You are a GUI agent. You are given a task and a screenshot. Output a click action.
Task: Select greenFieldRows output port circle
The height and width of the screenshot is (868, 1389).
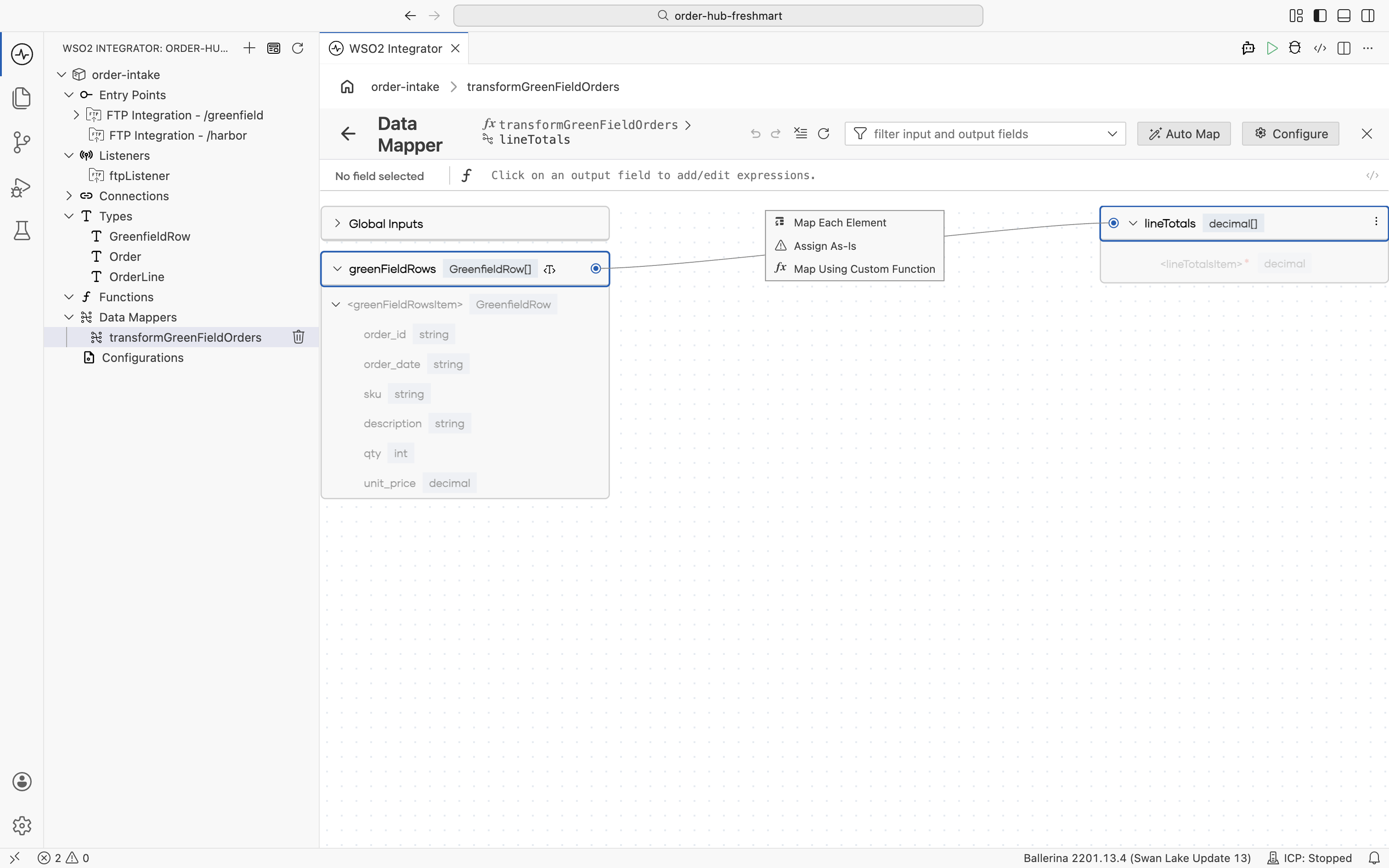point(596,268)
